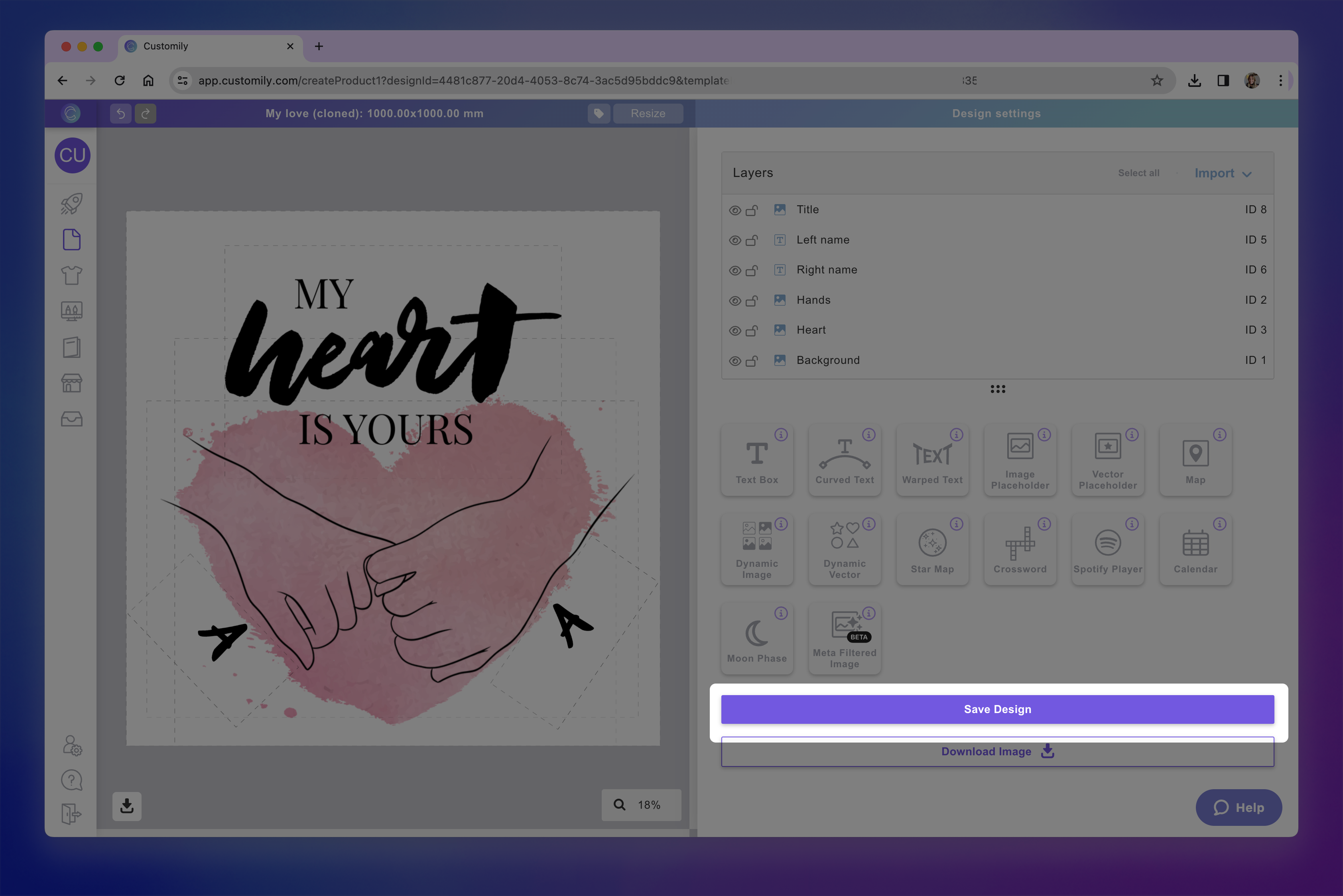Hide the Background layer
This screenshot has height=896, width=1343.
(735, 361)
